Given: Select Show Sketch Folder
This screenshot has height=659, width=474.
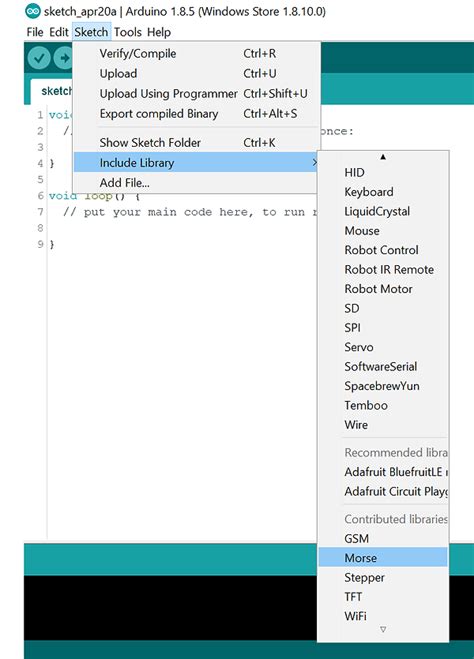Looking at the screenshot, I should click(195, 142).
